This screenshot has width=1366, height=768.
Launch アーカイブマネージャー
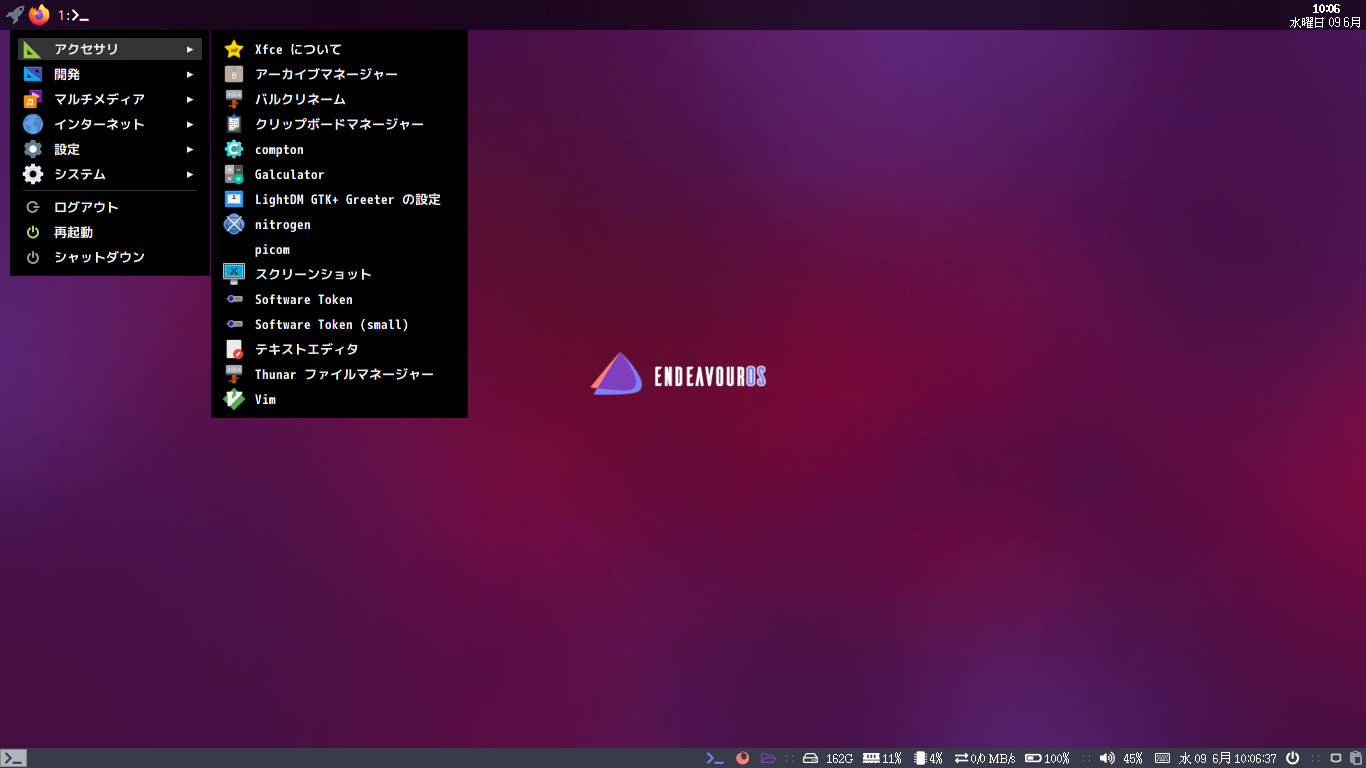tap(339, 74)
